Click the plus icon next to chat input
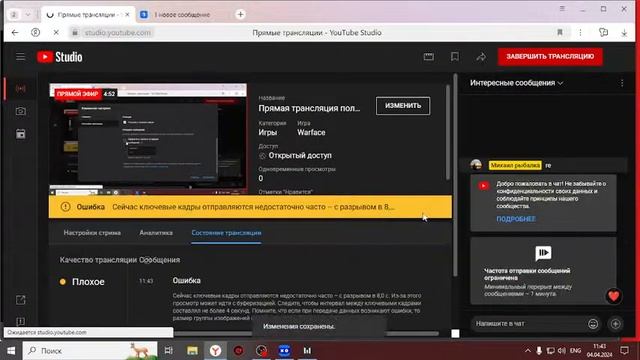Image resolution: width=640 pixels, height=360 pixels. tap(616, 324)
